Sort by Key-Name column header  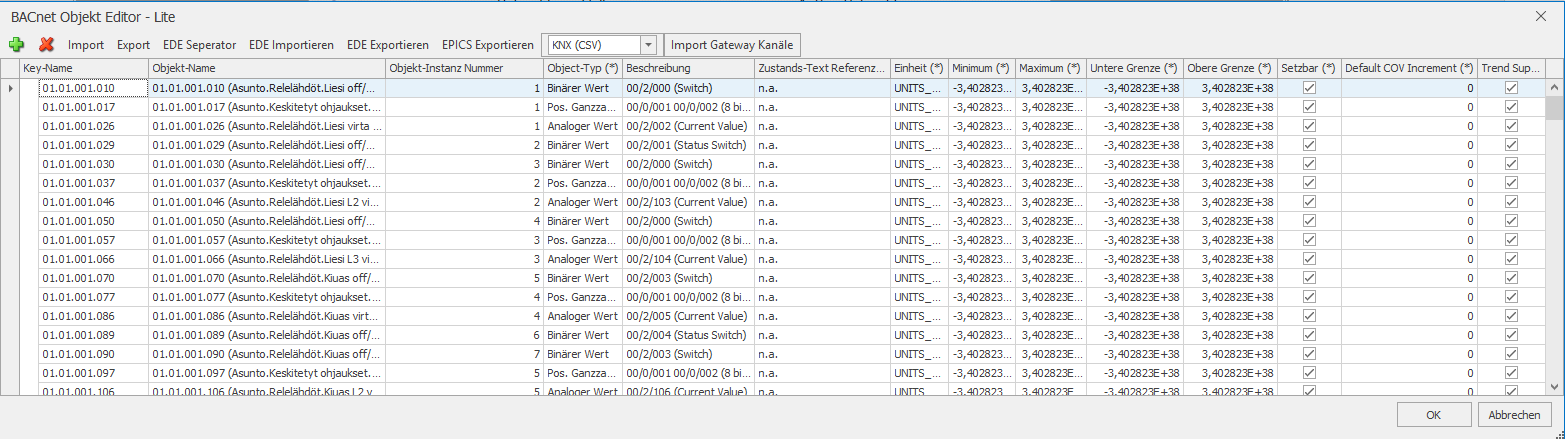pos(84,68)
